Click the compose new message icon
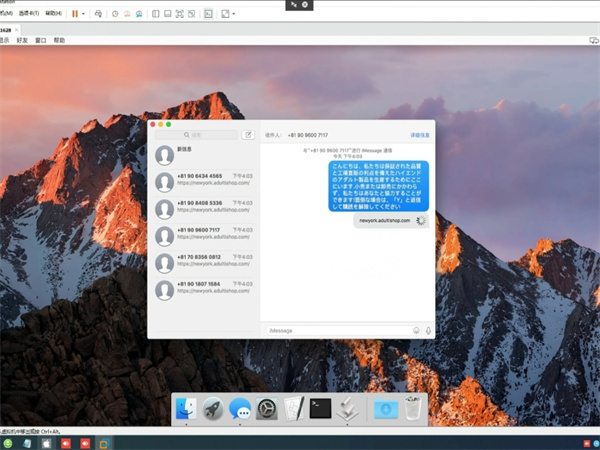 coord(248,134)
